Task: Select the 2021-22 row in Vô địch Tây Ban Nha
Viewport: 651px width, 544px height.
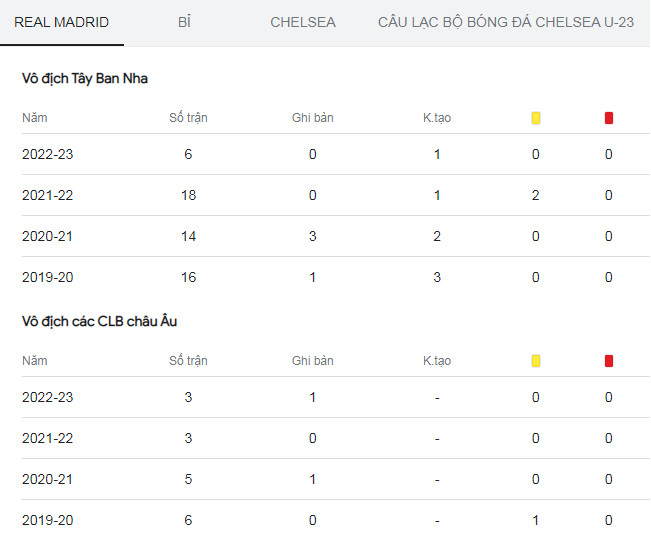Action: point(47,195)
